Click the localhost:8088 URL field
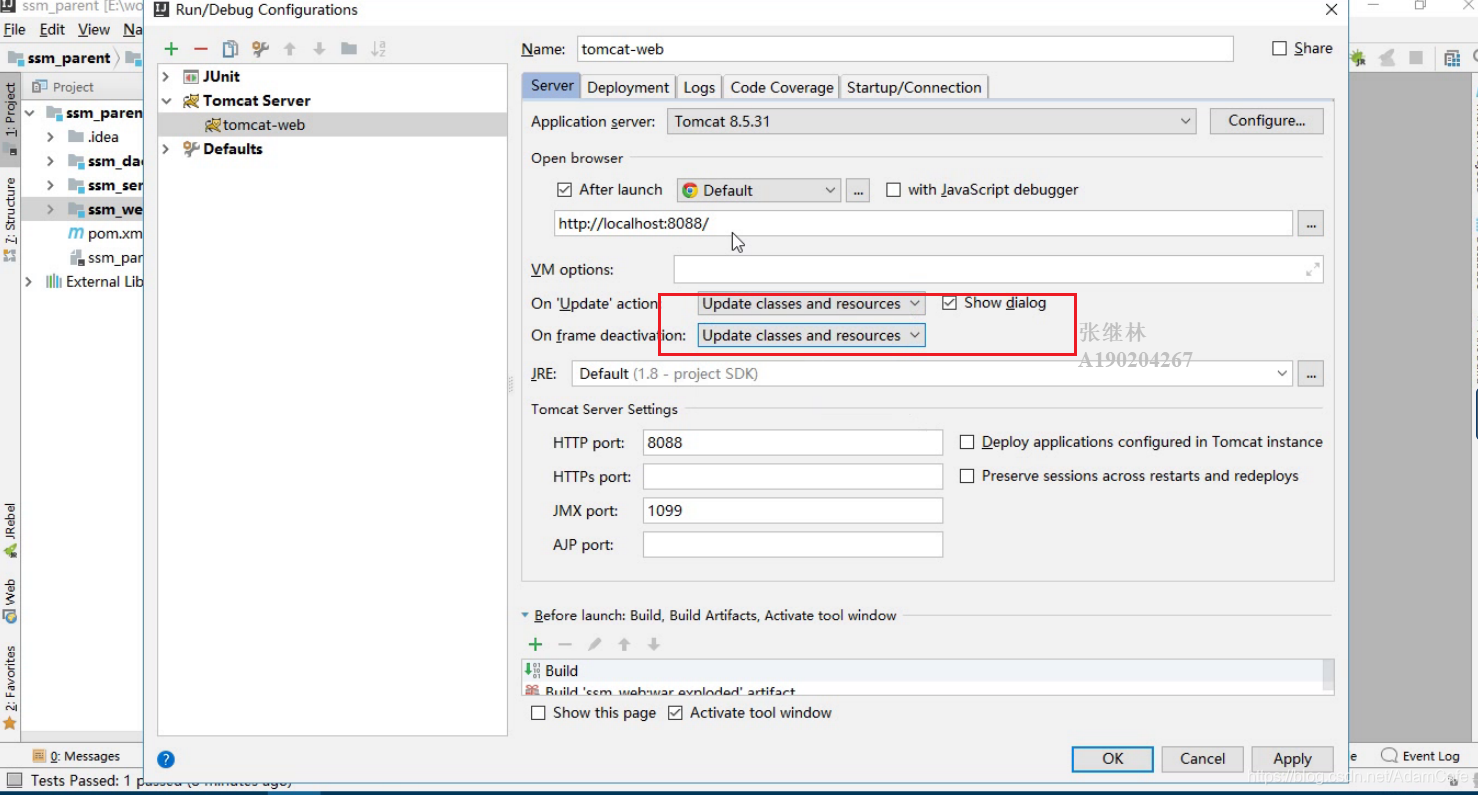Viewport: 1478px width, 795px height. (923, 223)
